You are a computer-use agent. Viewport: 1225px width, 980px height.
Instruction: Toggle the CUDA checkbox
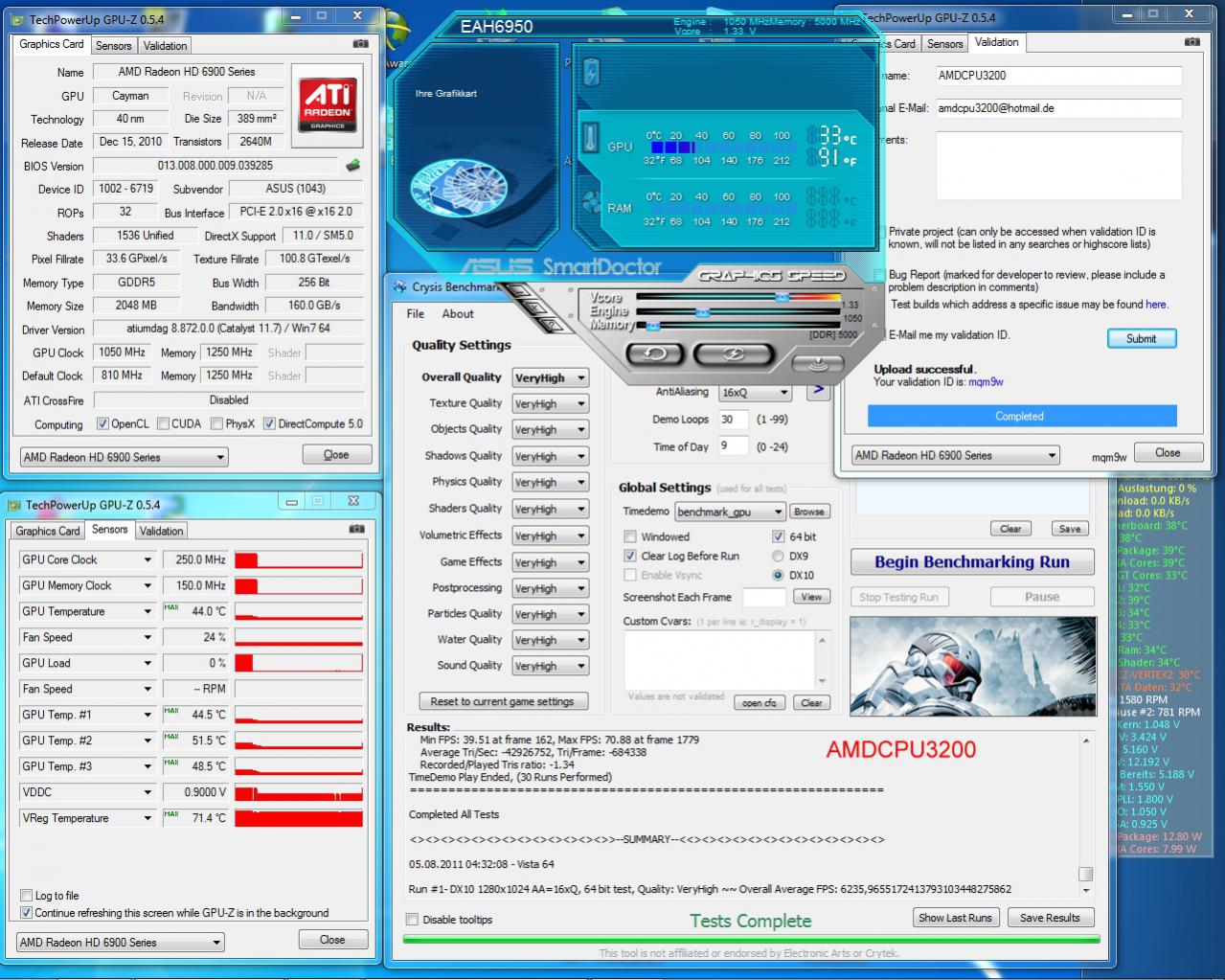coord(163,423)
